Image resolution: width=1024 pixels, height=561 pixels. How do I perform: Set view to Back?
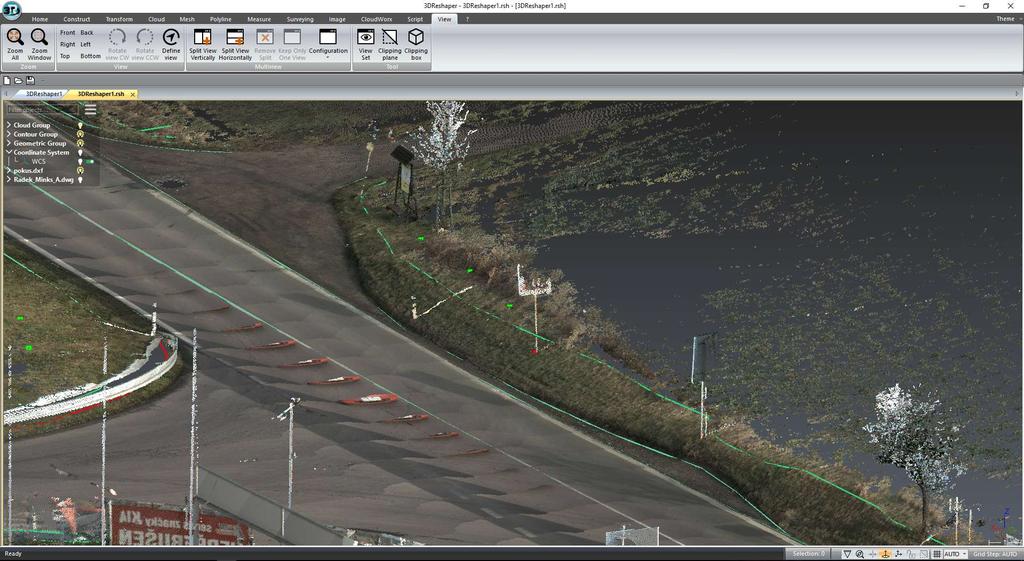(87, 33)
